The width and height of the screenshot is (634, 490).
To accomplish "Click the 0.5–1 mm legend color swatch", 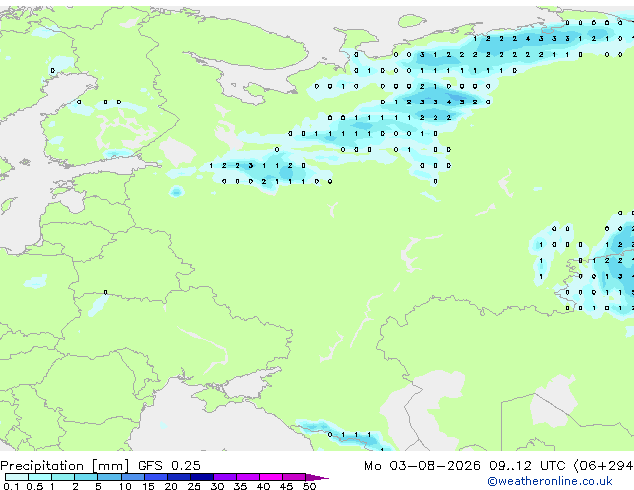I will coord(40,477).
